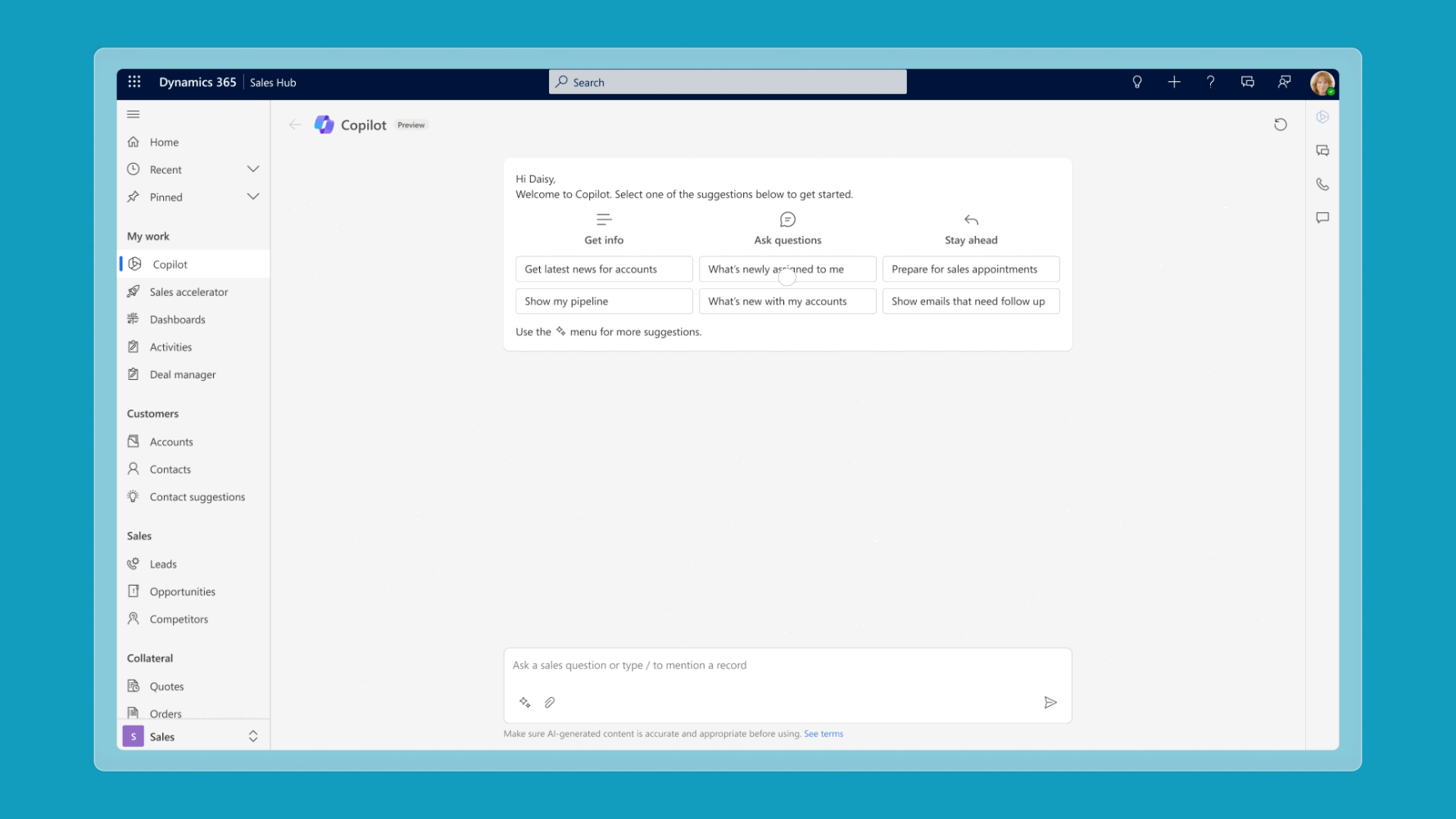Screen dimensions: 1456x819
Task: Expand the Recent section
Action: pyautogui.click(x=252, y=169)
